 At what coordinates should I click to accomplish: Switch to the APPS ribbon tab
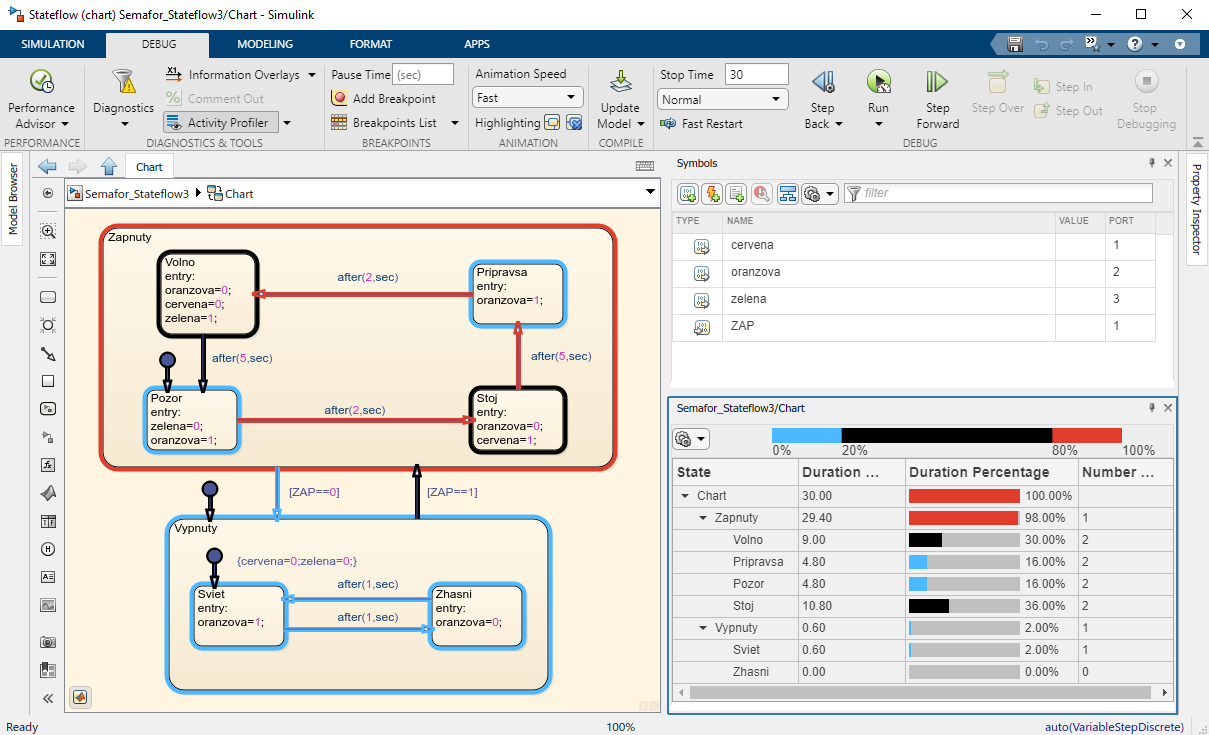tap(477, 45)
